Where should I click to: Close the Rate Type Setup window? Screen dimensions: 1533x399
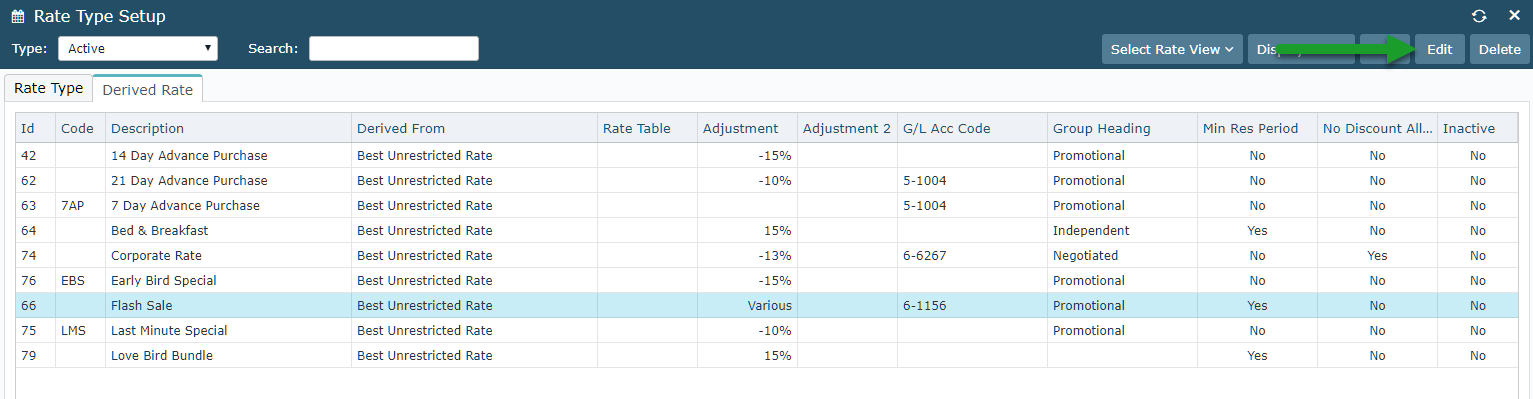pos(1514,16)
